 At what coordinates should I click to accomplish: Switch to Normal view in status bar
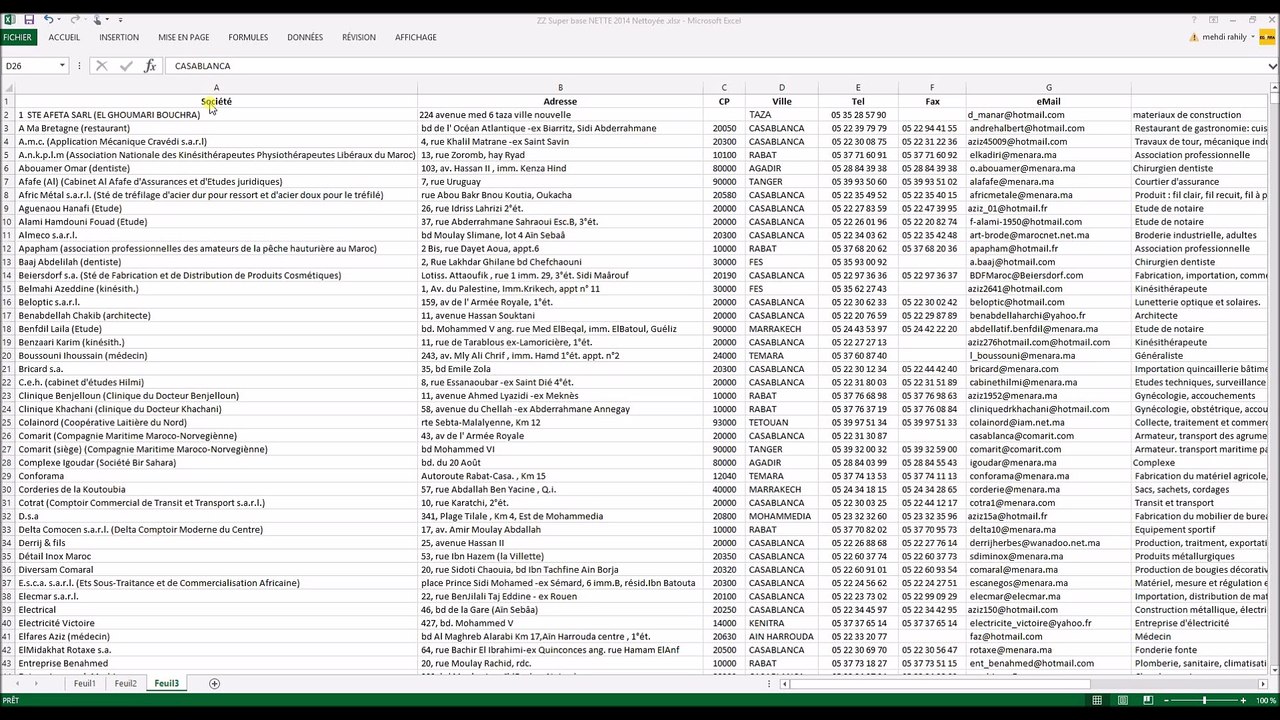(1097, 700)
